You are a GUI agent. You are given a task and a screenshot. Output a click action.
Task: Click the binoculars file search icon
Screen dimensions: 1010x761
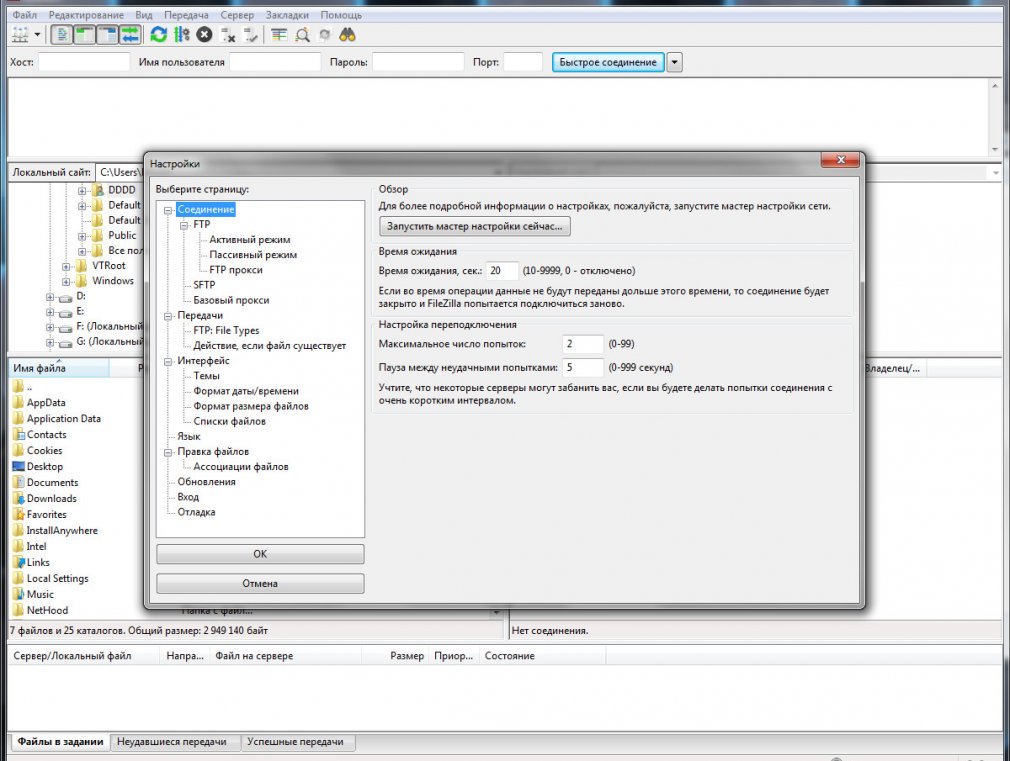tap(347, 35)
